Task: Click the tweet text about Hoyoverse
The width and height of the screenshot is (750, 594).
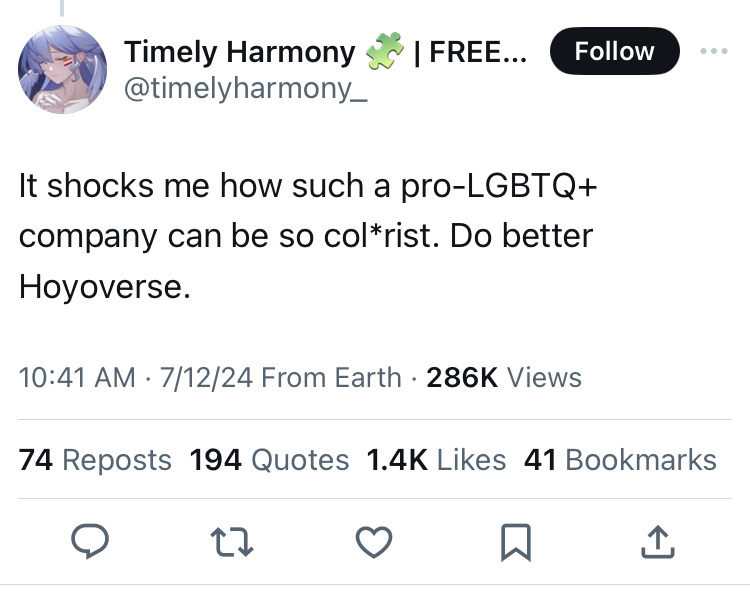Action: coord(306,237)
